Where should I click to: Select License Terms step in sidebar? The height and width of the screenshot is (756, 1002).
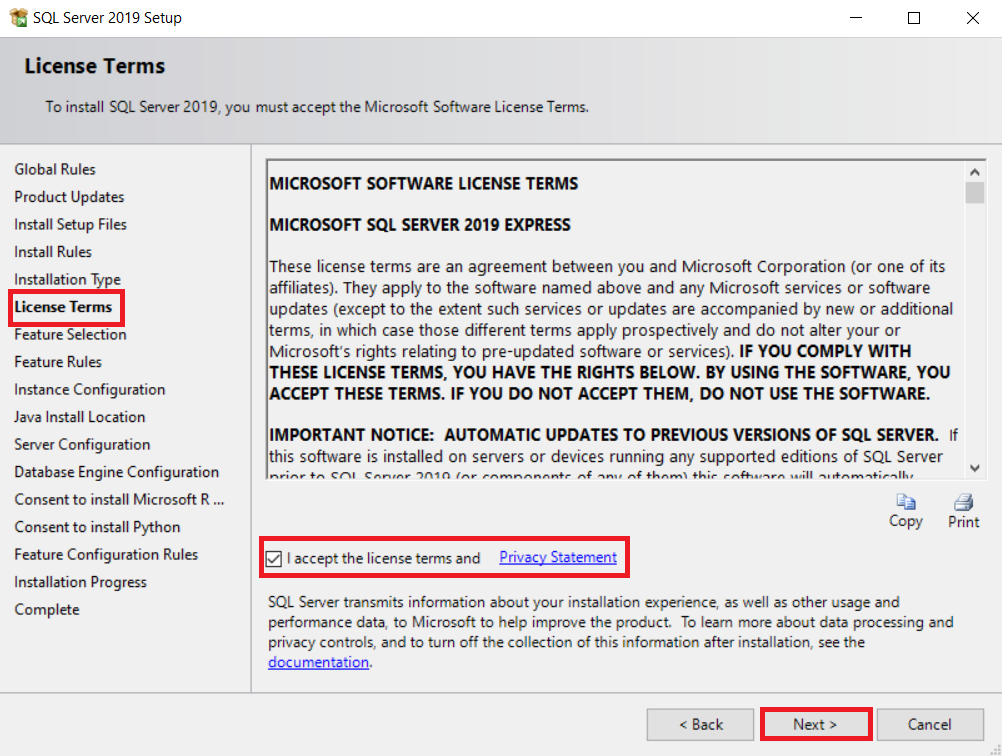pyautogui.click(x=63, y=307)
